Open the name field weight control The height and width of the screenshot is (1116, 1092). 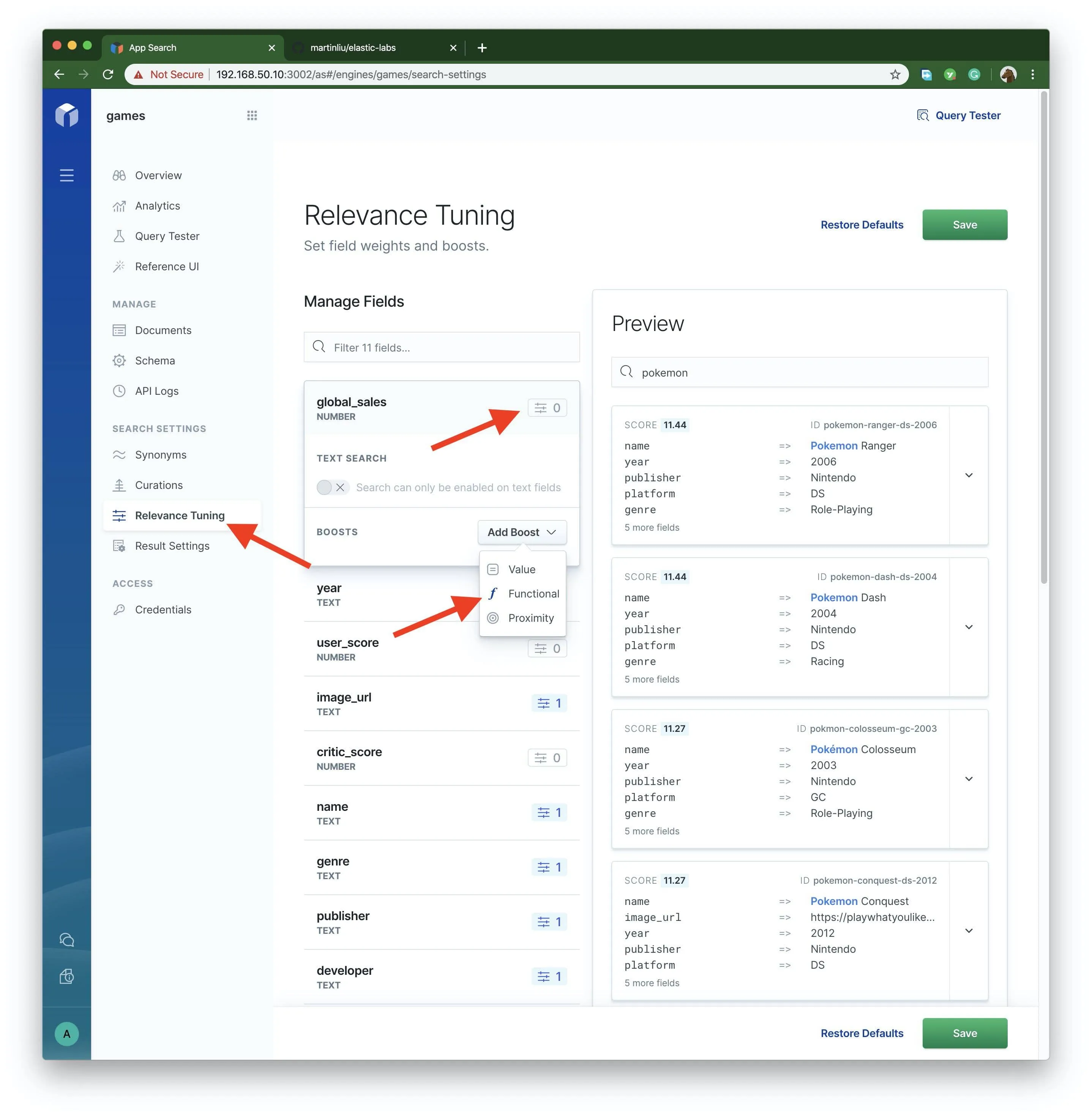point(549,812)
